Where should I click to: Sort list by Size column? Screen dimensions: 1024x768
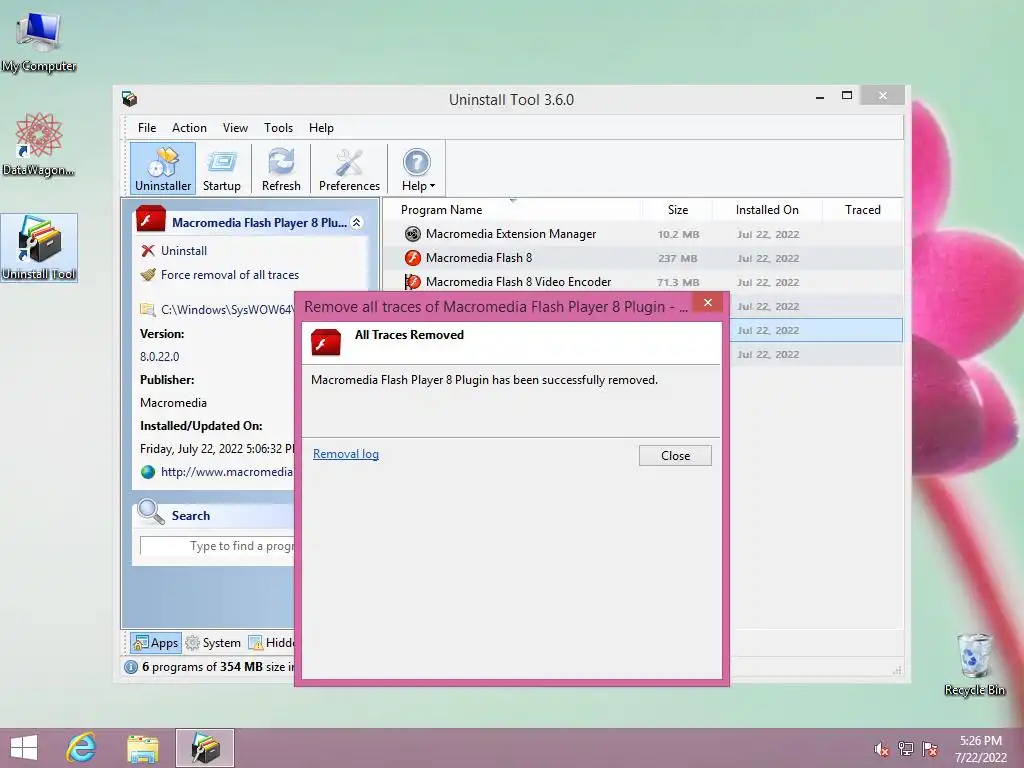click(678, 210)
